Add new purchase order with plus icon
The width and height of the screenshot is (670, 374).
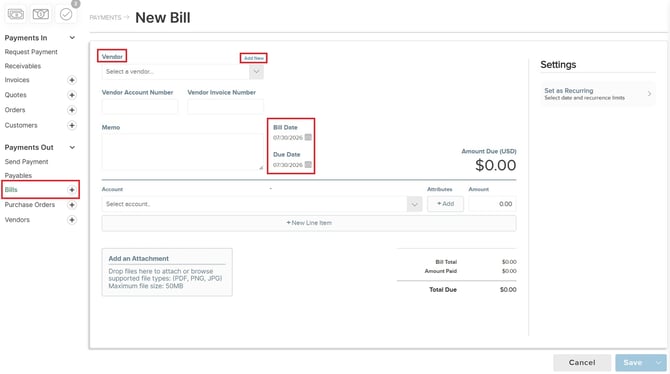coord(72,205)
